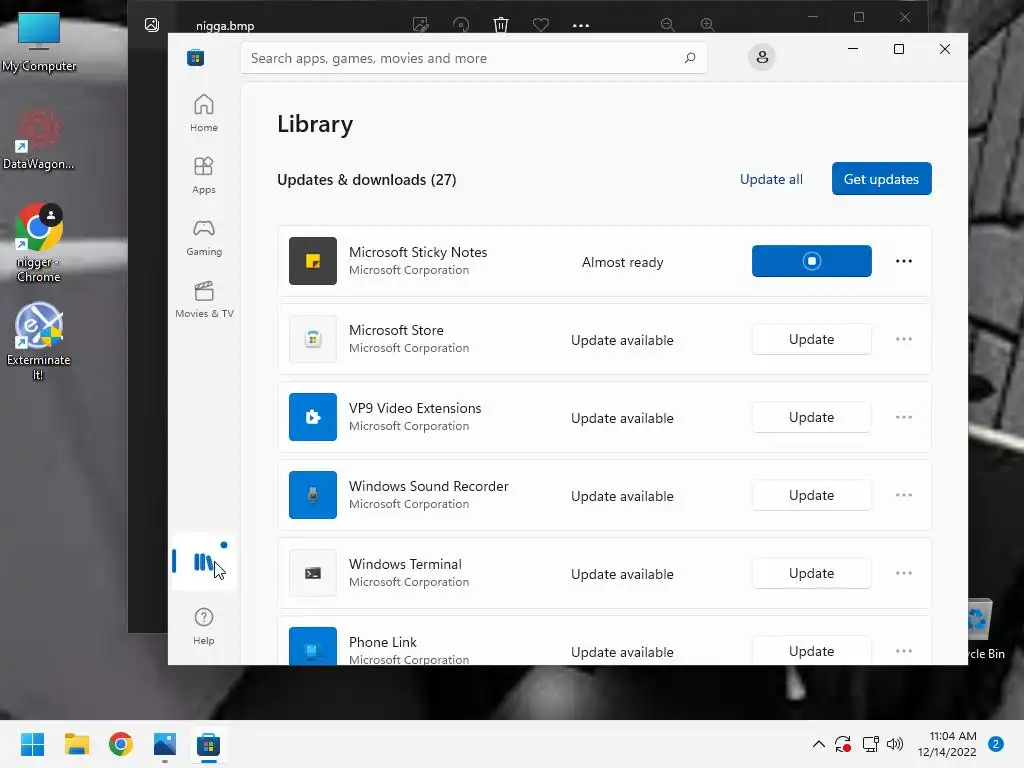Select the DataWagon desktop shortcut

39,139
